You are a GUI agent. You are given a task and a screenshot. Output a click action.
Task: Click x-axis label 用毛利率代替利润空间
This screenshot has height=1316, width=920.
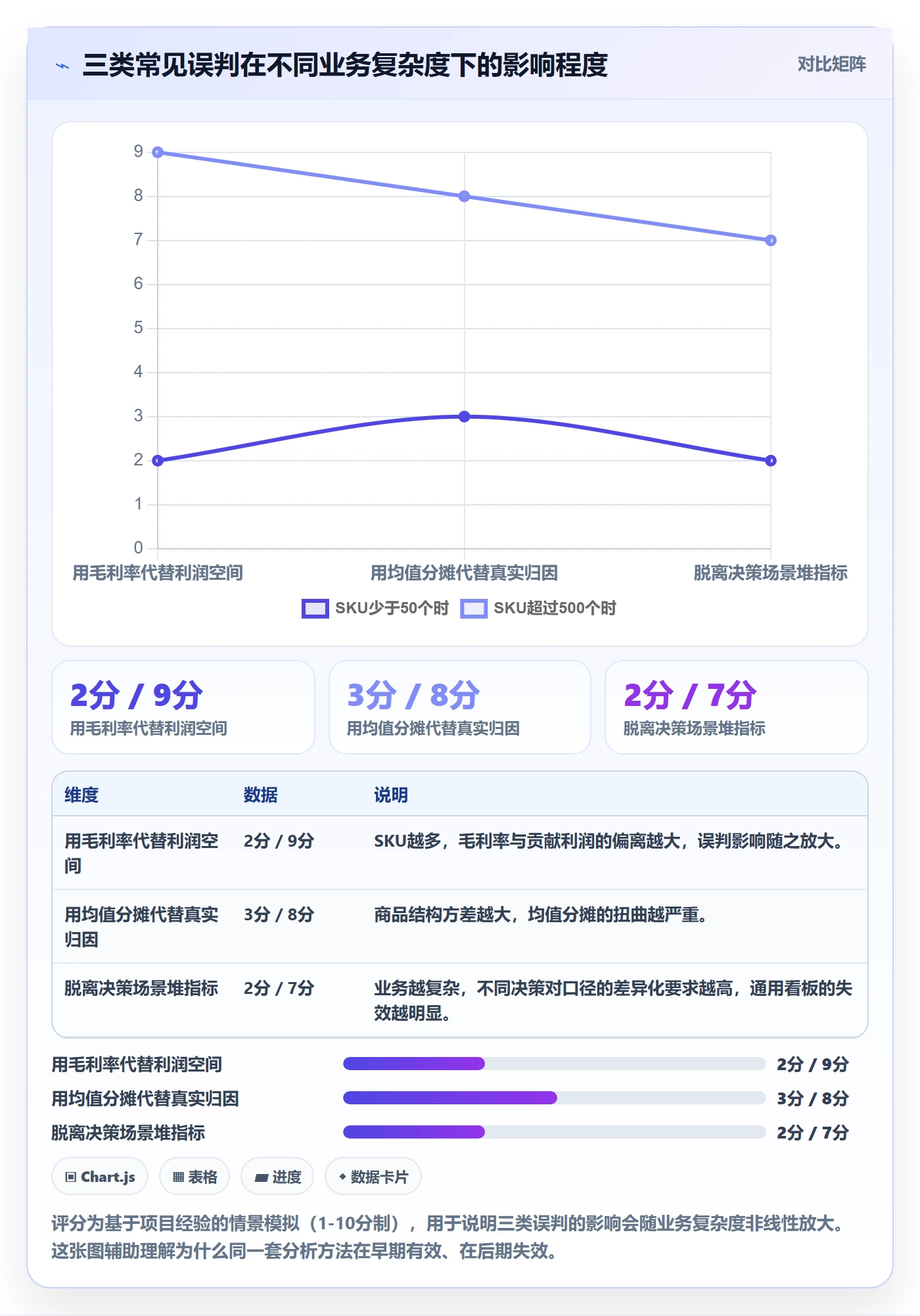pyautogui.click(x=158, y=573)
